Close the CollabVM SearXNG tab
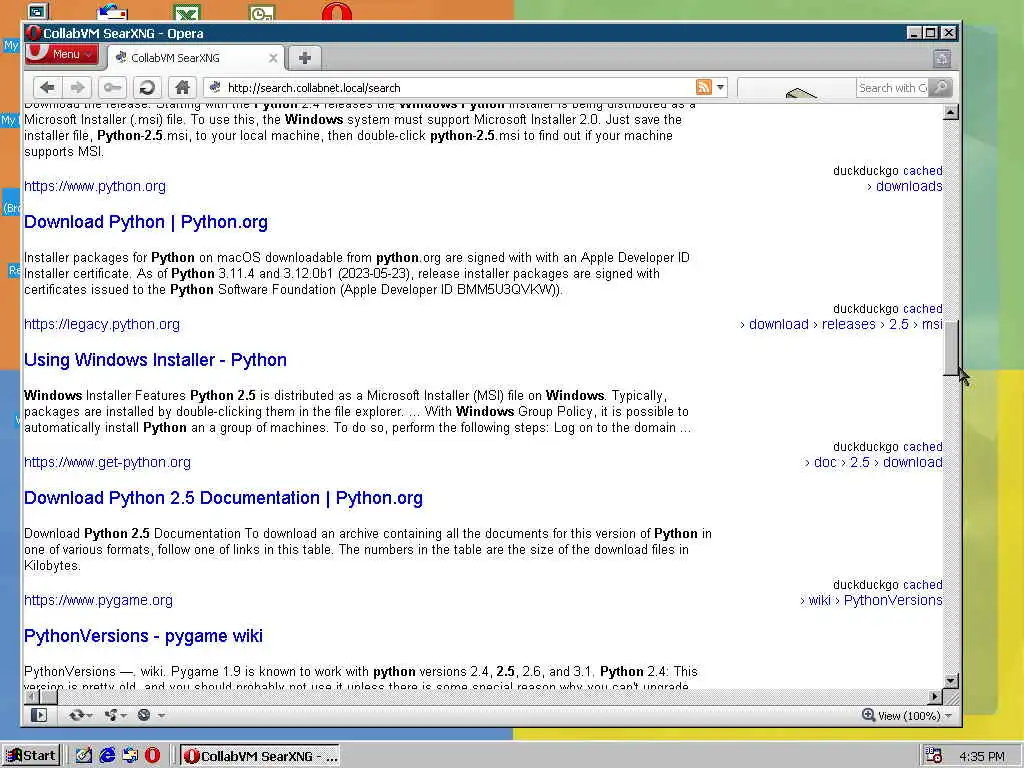The height and width of the screenshot is (768, 1024). [x=273, y=58]
